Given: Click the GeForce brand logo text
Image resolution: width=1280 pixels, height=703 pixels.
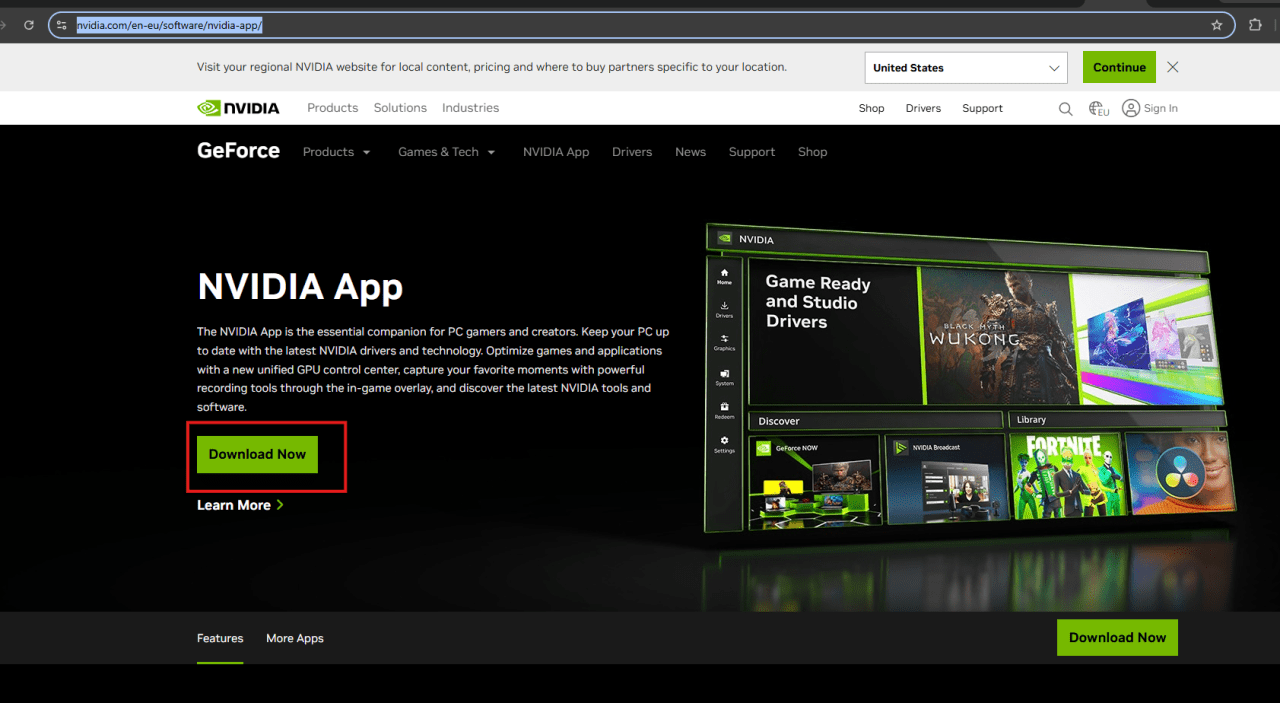Looking at the screenshot, I should [x=238, y=151].
